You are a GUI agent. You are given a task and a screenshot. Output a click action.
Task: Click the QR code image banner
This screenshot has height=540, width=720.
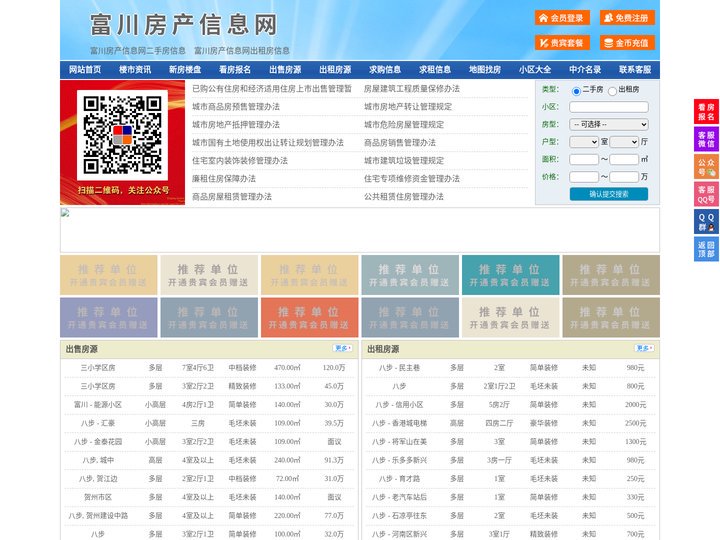123,142
